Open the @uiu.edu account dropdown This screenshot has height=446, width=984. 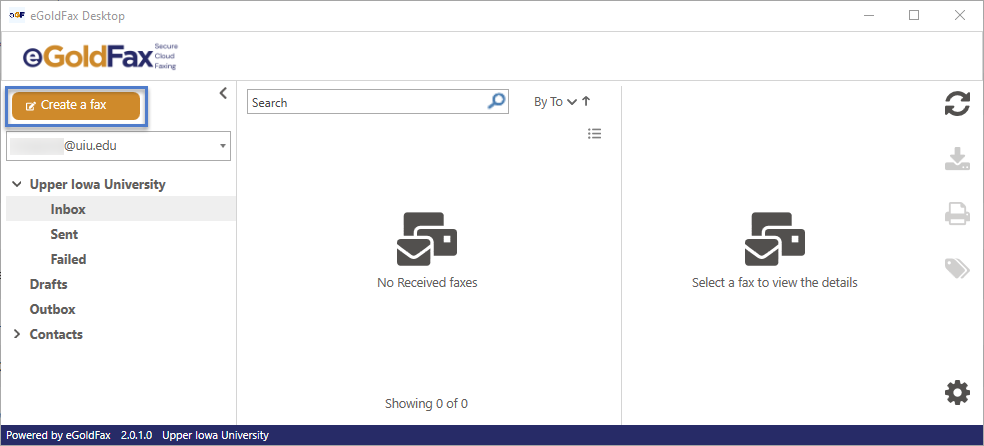tap(119, 146)
